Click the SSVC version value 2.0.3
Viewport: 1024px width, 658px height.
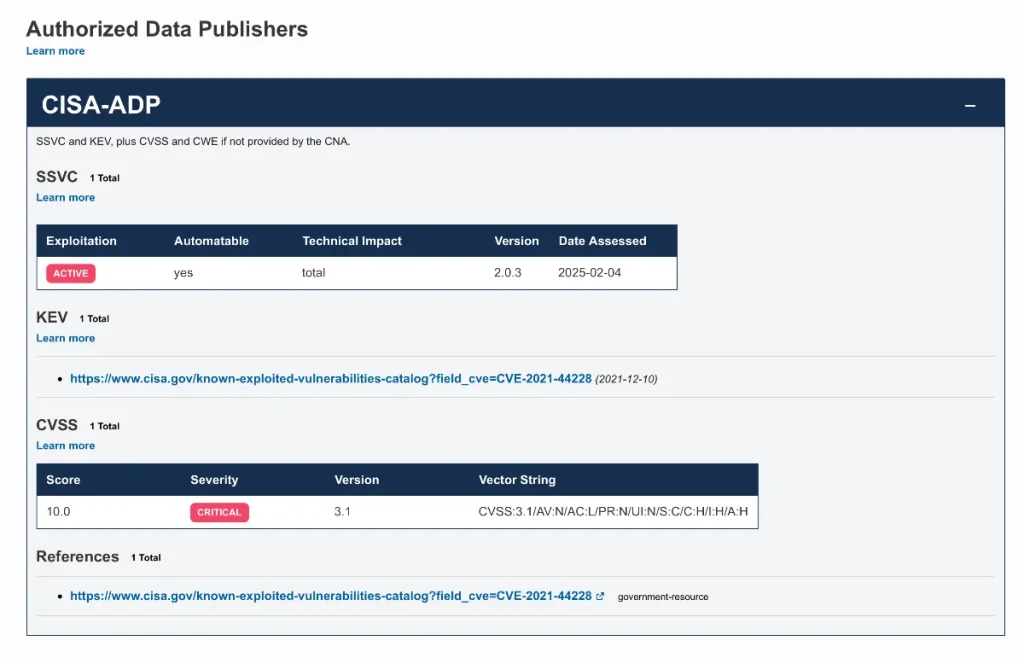[507, 273]
